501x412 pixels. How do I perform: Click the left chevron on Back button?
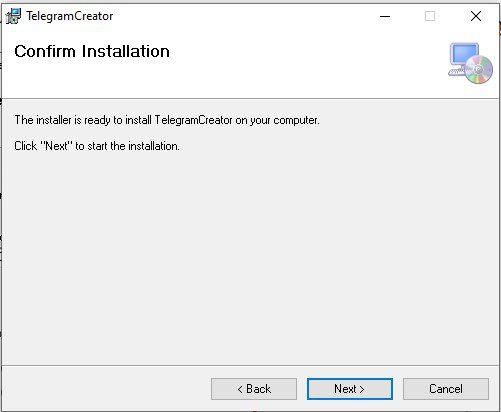tap(240, 389)
